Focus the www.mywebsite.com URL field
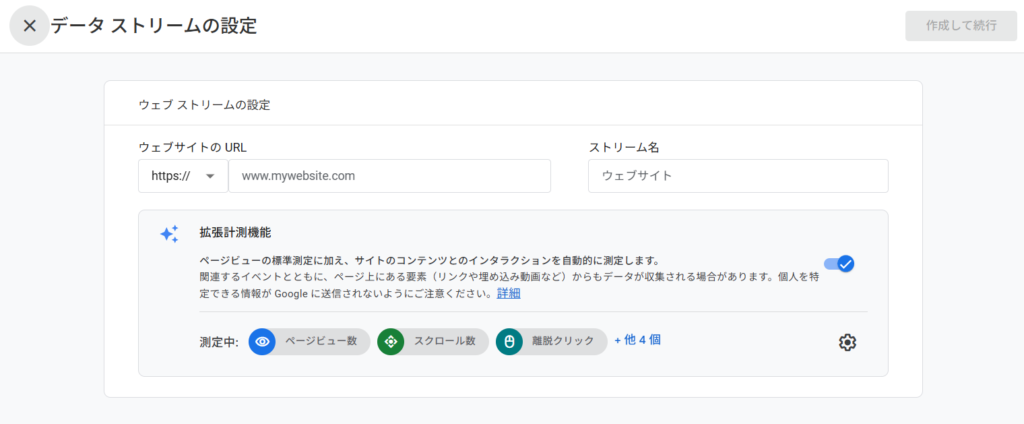This screenshot has height=424, width=1024. point(389,176)
